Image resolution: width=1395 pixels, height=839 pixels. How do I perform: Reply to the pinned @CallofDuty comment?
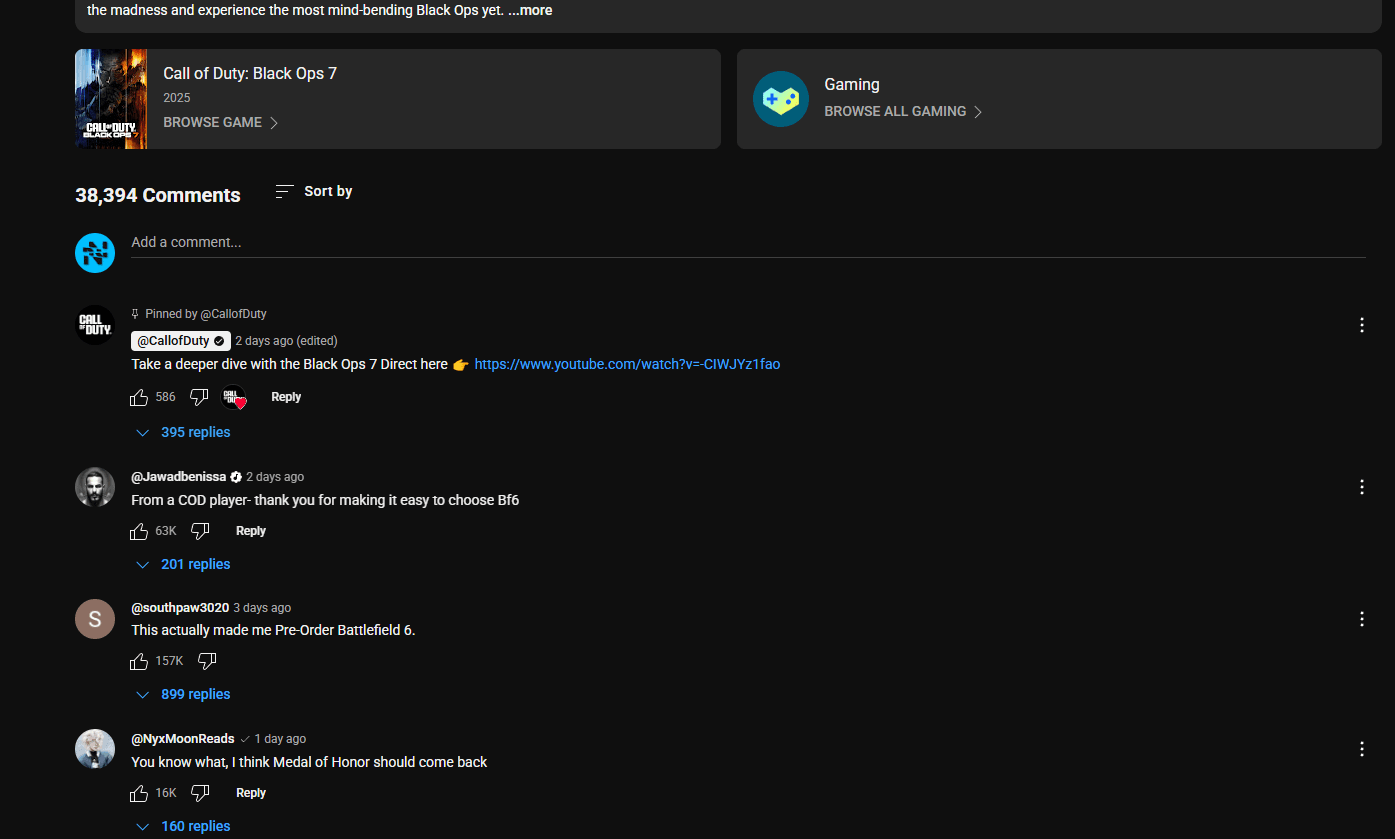click(286, 397)
